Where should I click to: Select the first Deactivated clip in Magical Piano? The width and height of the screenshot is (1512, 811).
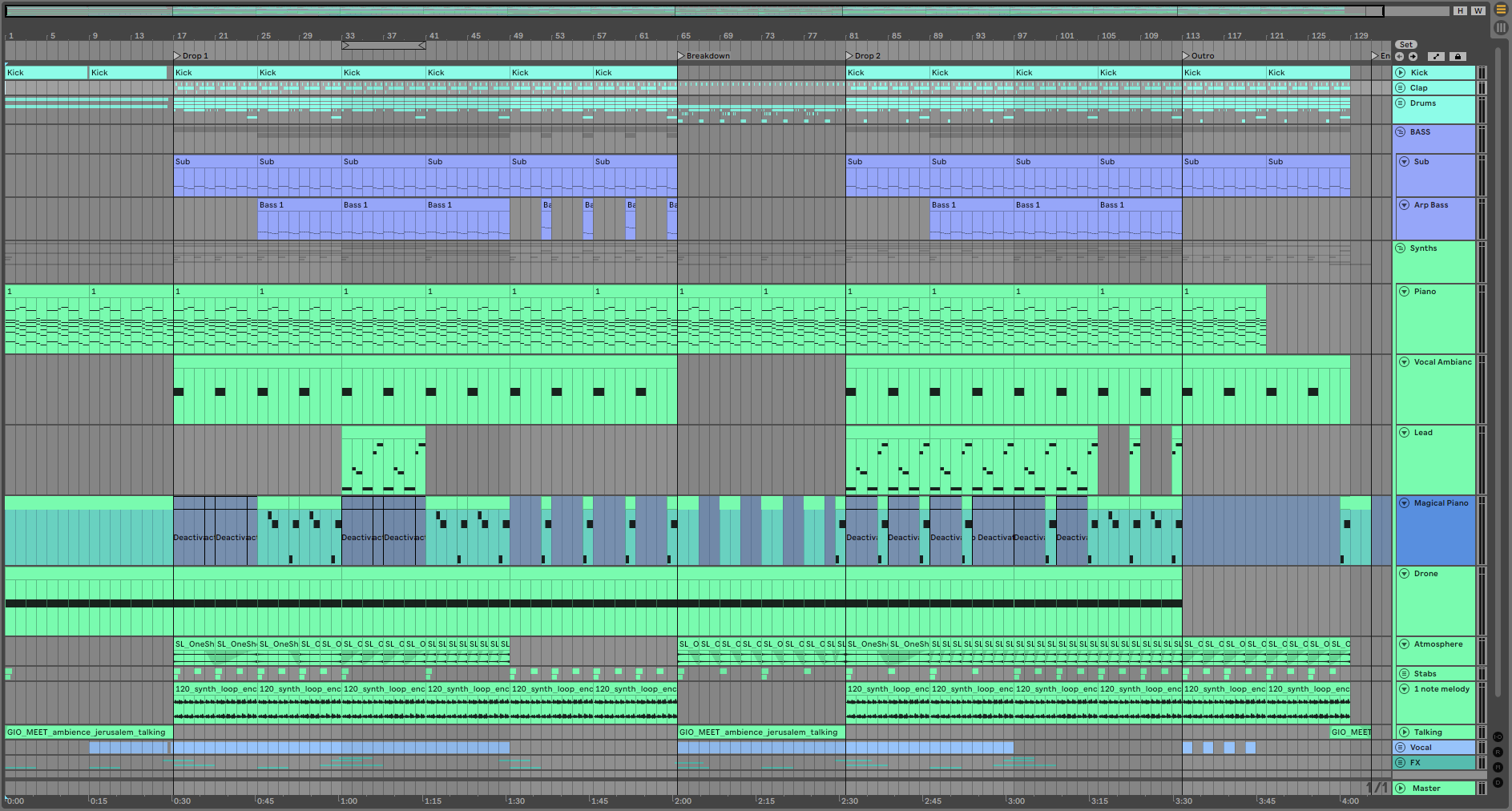click(x=189, y=531)
